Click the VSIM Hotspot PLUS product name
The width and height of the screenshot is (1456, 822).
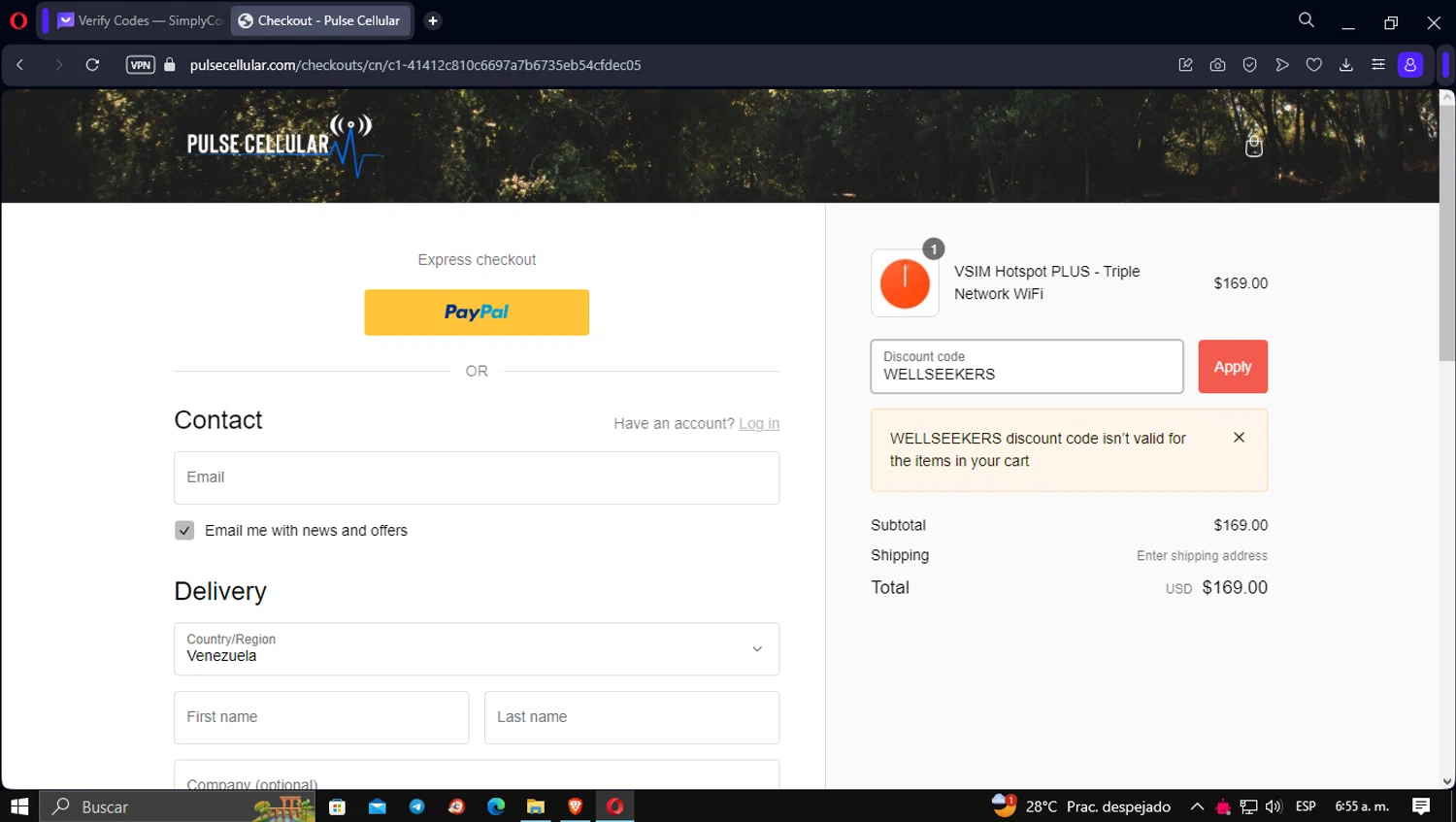(1046, 282)
